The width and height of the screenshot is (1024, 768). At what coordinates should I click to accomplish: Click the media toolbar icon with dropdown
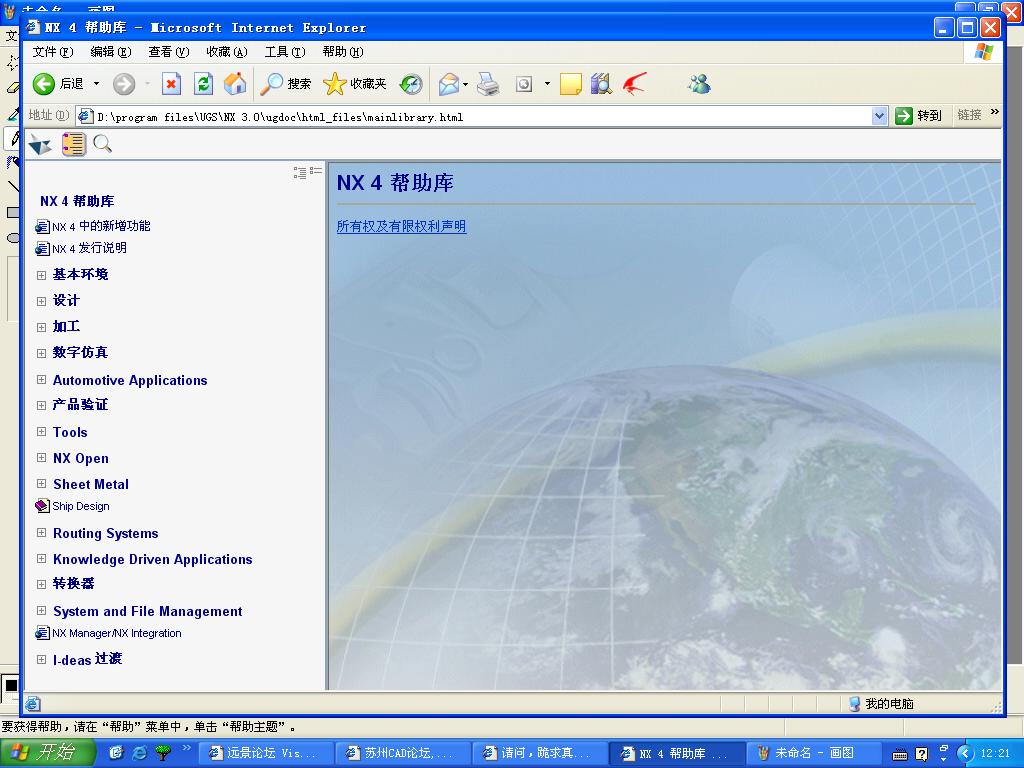tap(524, 84)
